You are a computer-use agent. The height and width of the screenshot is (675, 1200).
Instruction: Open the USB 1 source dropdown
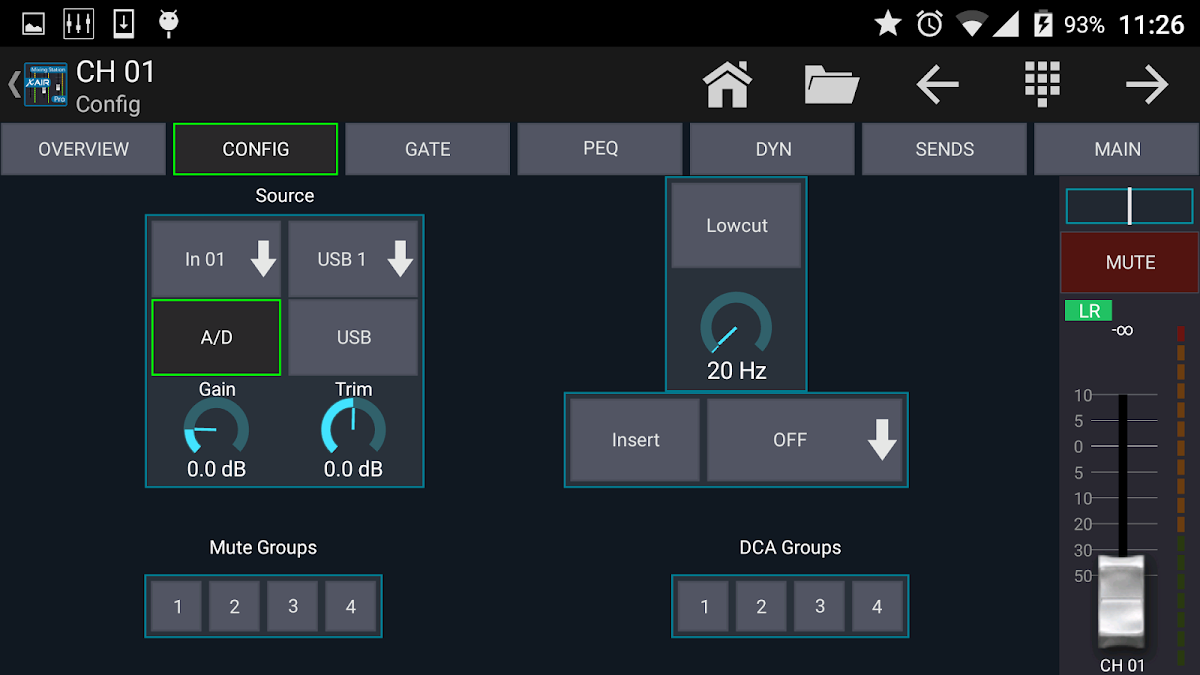click(x=353, y=260)
